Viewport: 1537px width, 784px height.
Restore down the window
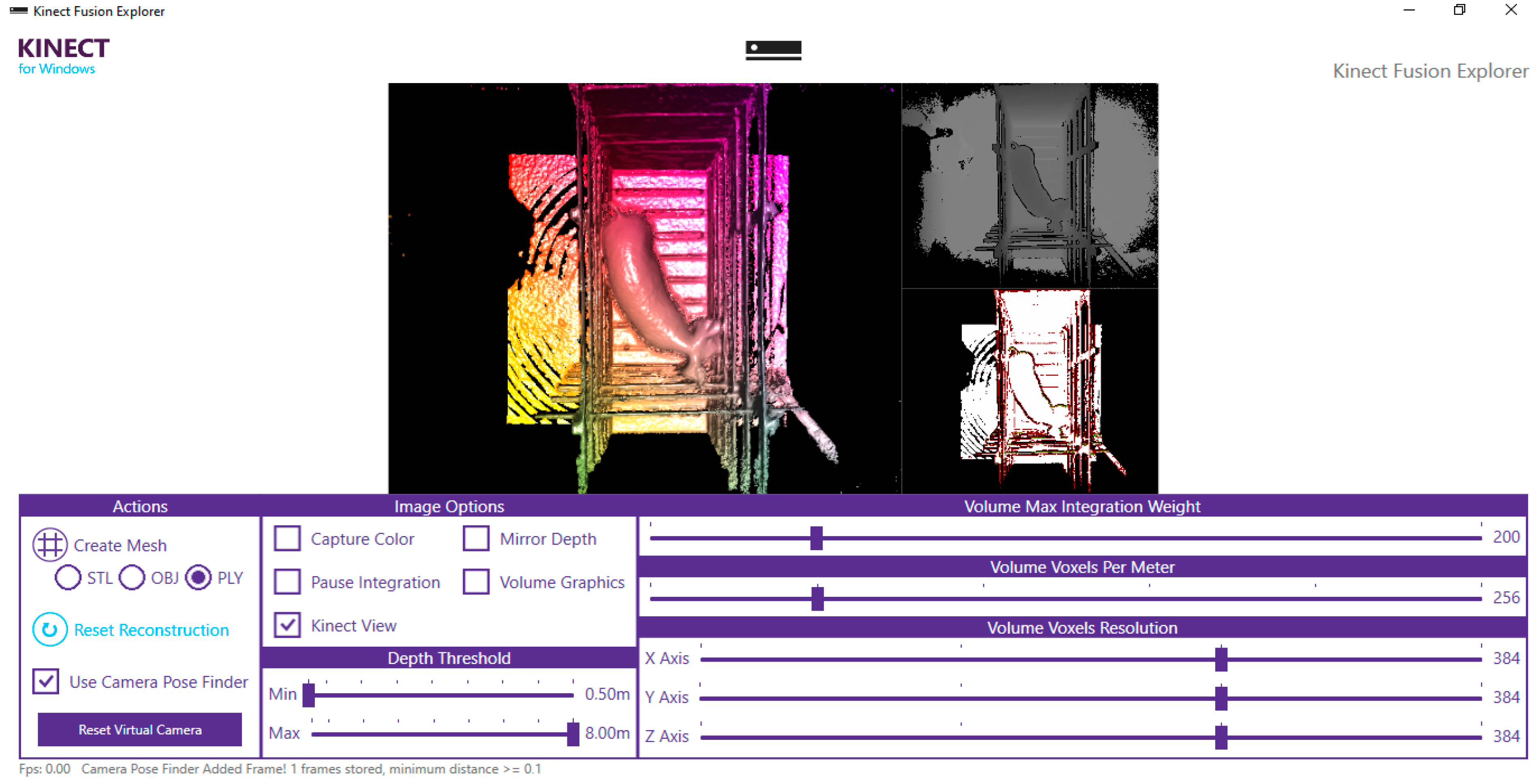[1459, 10]
